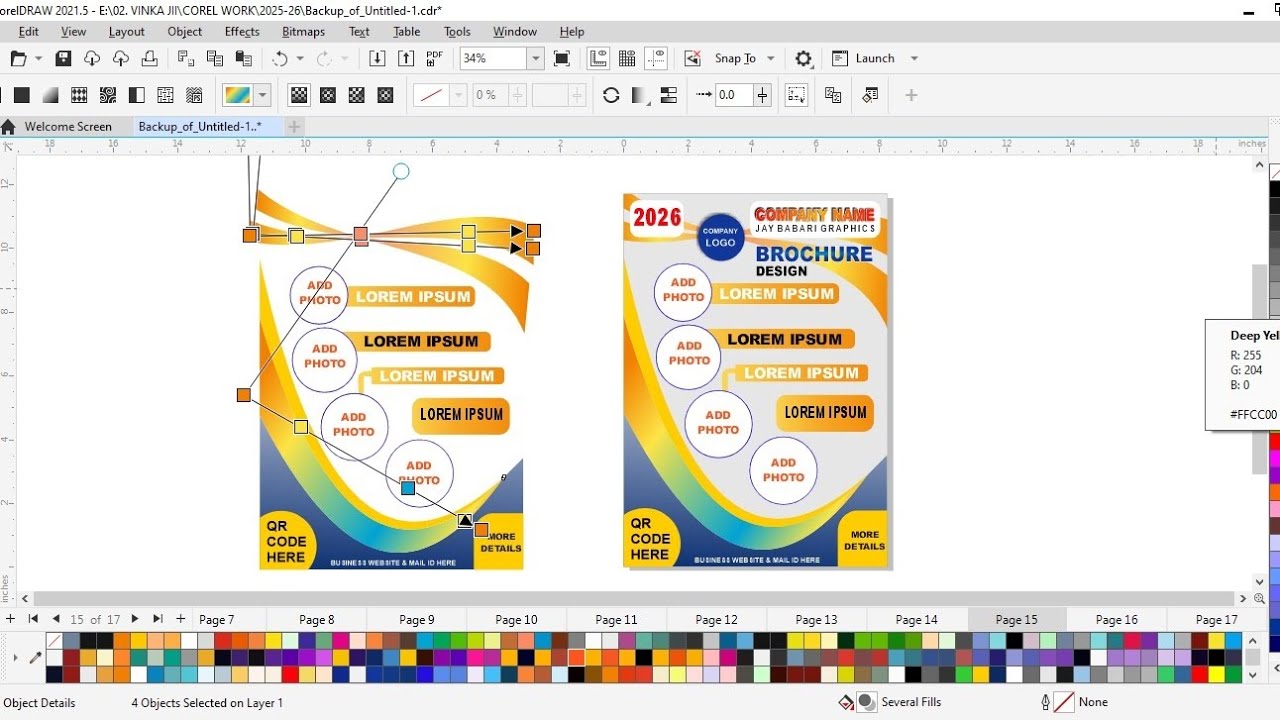This screenshot has height=720, width=1280.
Task: Open the Effects menu
Action: pos(242,31)
